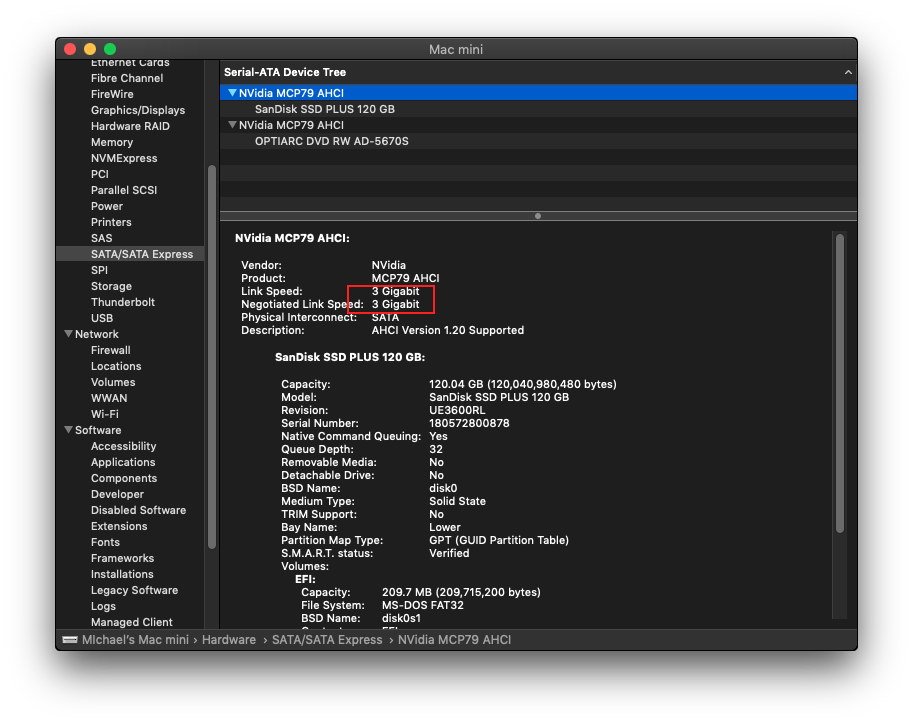Open Developer under Software
This screenshot has height=724, width=913.
coord(117,494)
